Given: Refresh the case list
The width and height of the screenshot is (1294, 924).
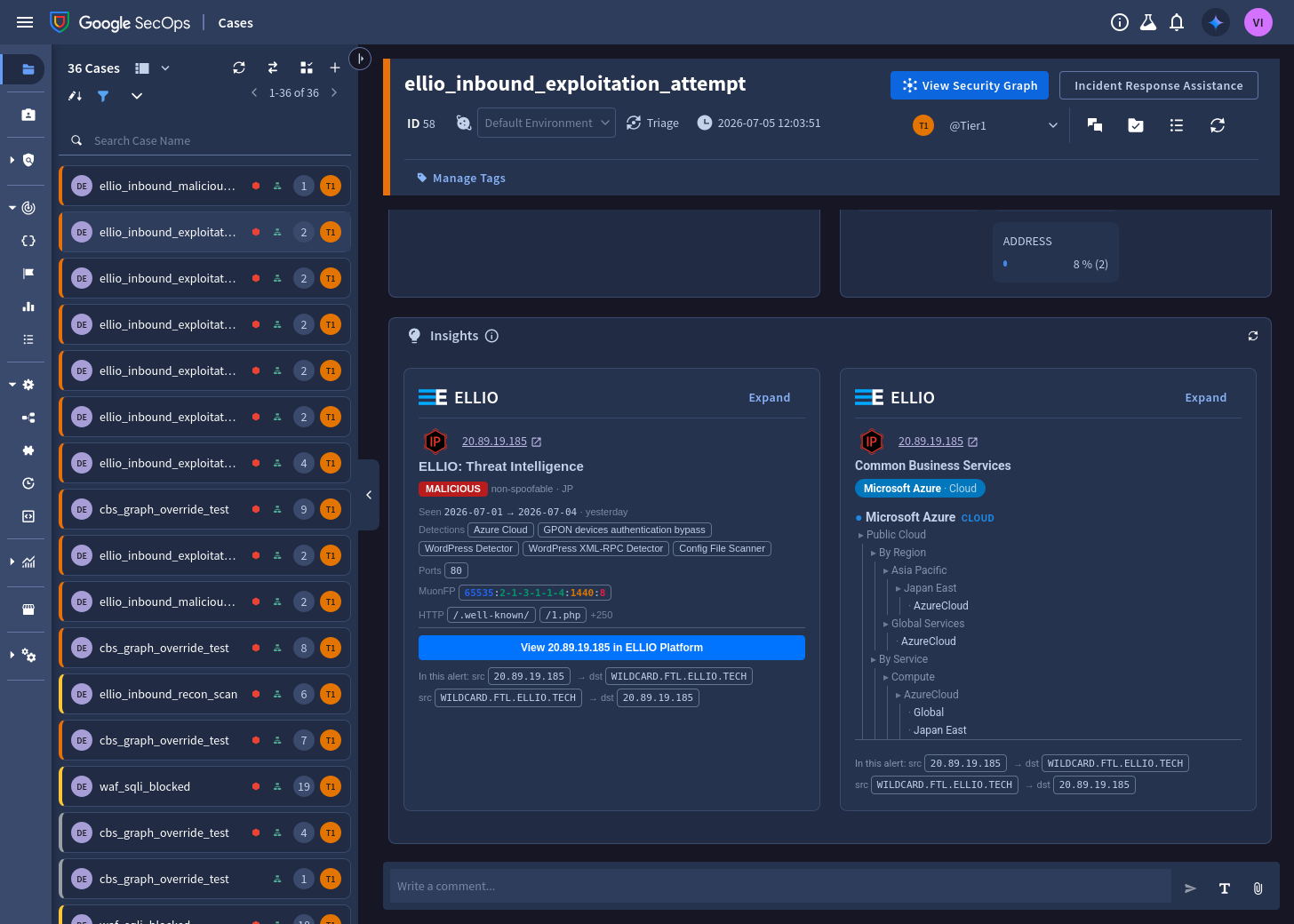Looking at the screenshot, I should 239,68.
